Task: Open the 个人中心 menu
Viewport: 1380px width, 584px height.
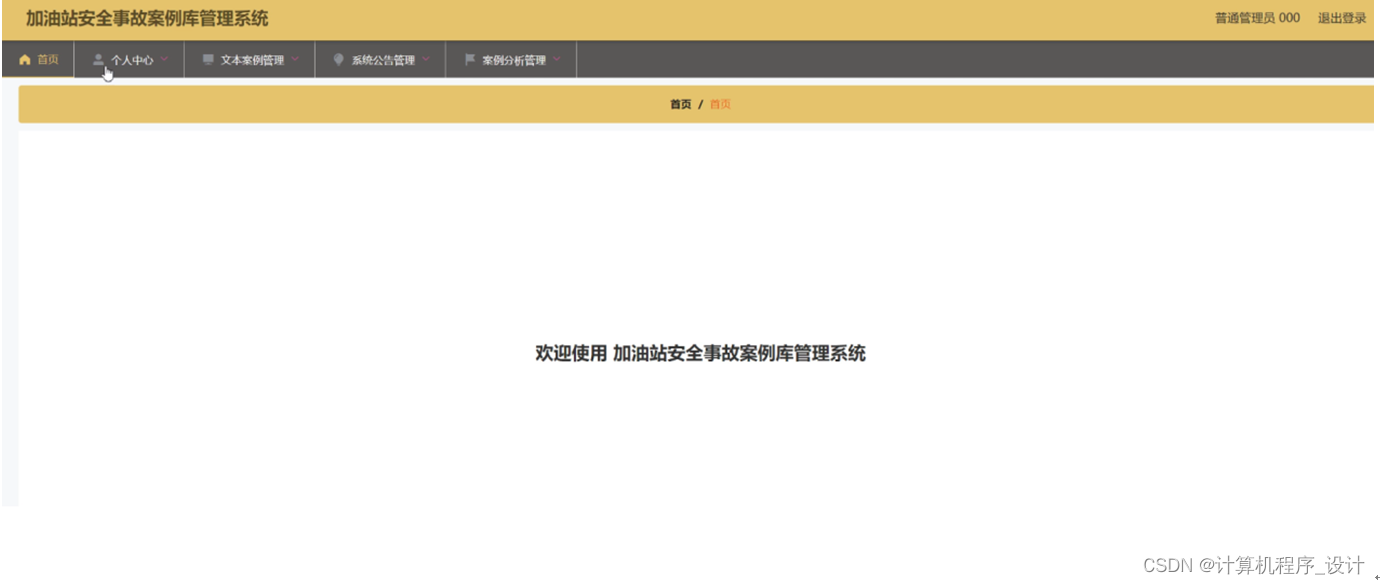Action: pos(130,60)
